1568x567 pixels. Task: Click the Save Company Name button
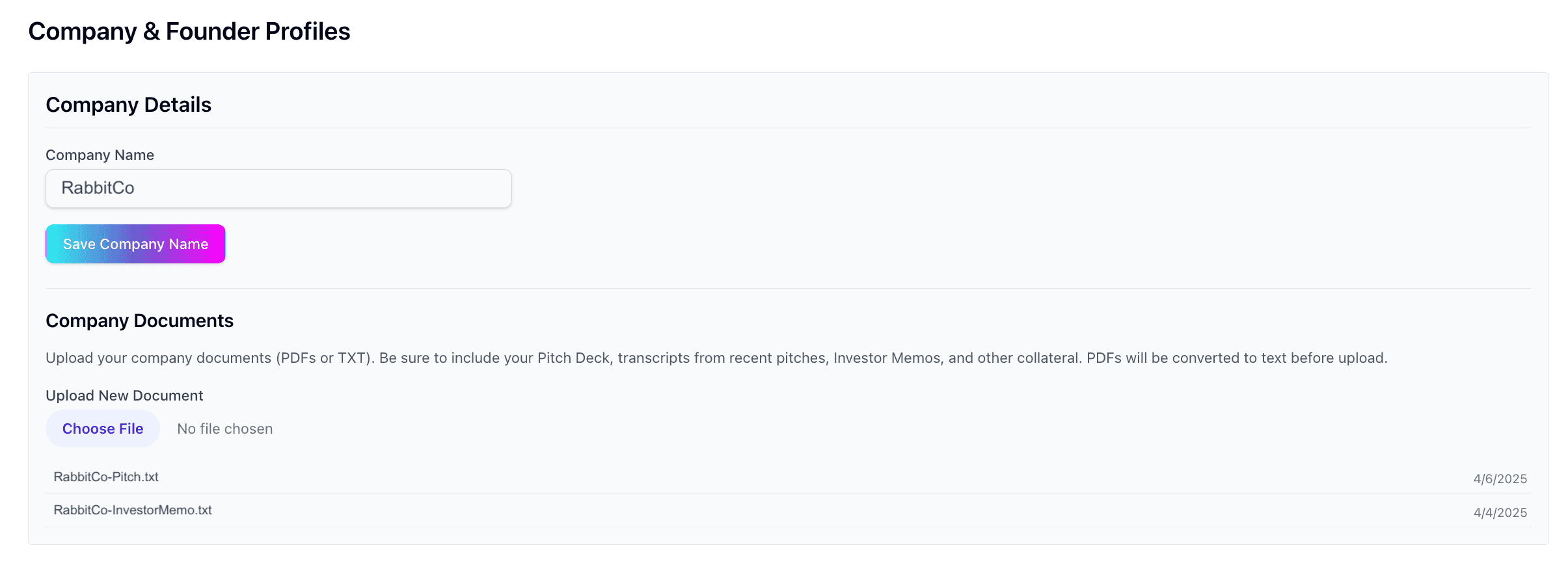coord(135,244)
